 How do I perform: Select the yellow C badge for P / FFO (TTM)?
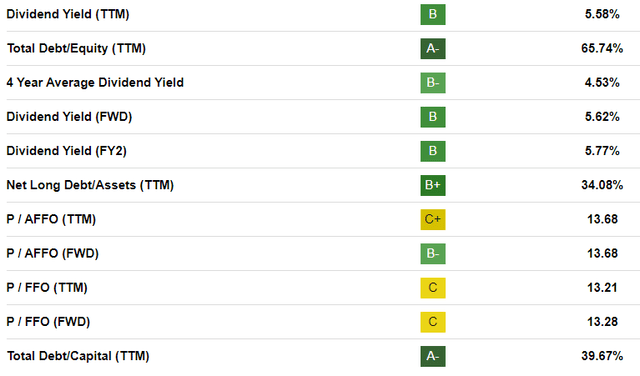coord(433,288)
